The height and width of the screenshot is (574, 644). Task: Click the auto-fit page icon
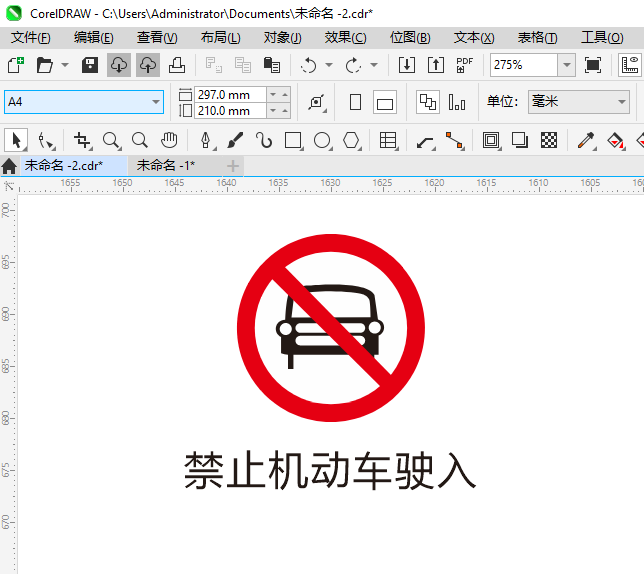[x=317, y=102]
